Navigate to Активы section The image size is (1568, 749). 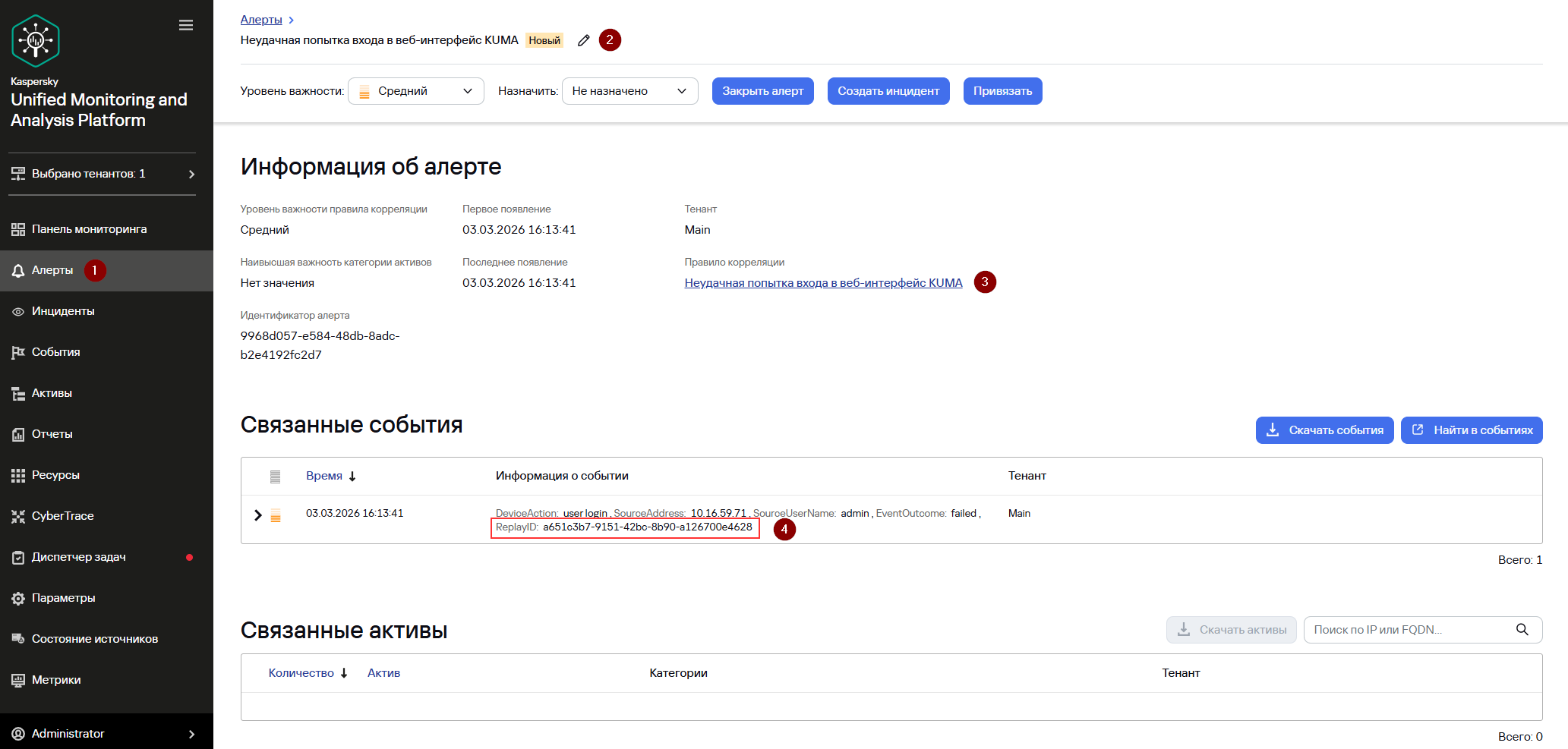tap(106, 393)
